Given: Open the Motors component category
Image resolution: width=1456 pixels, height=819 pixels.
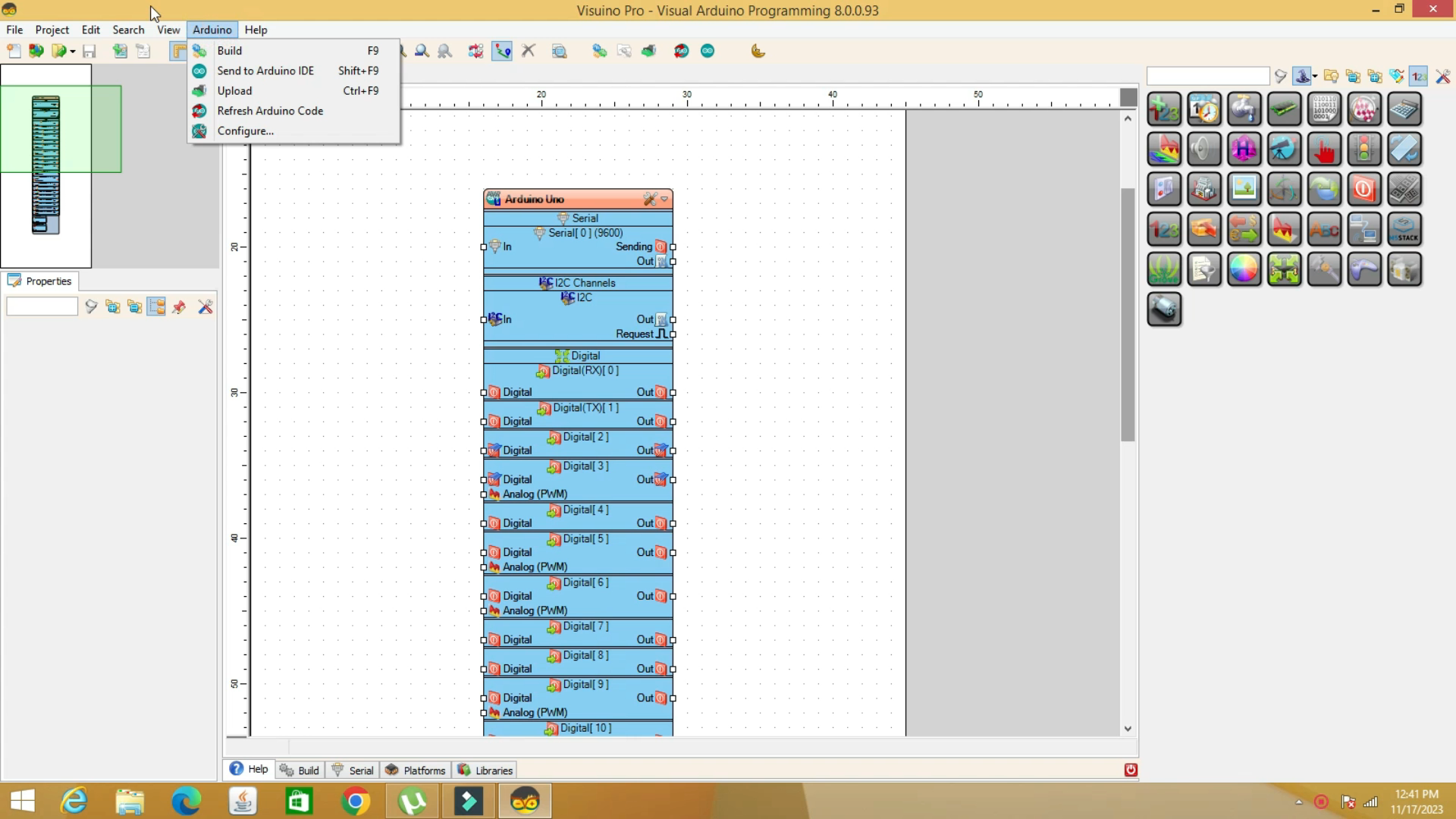Looking at the screenshot, I should pyautogui.click(x=1164, y=309).
